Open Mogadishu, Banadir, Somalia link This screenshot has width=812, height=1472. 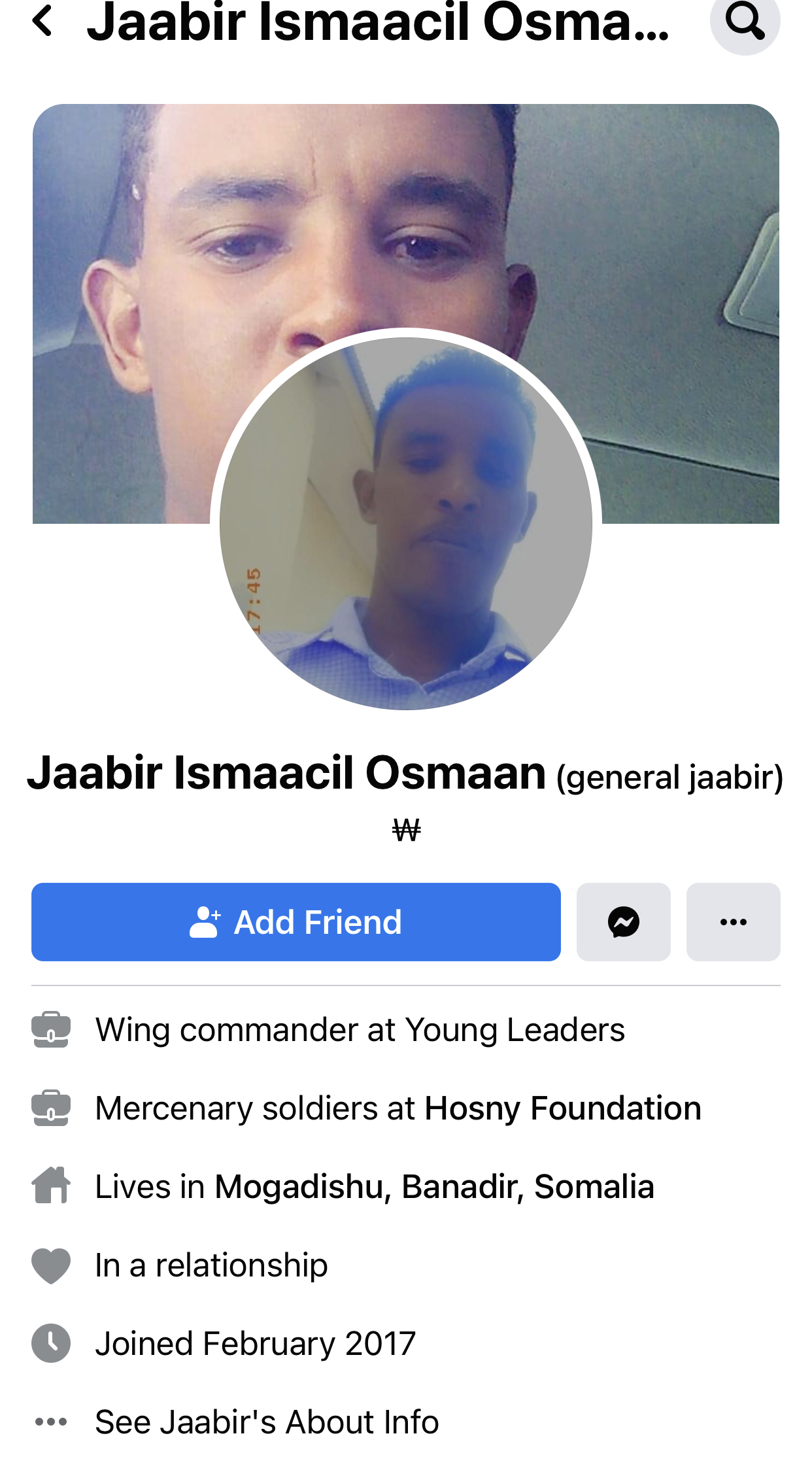point(435,1187)
